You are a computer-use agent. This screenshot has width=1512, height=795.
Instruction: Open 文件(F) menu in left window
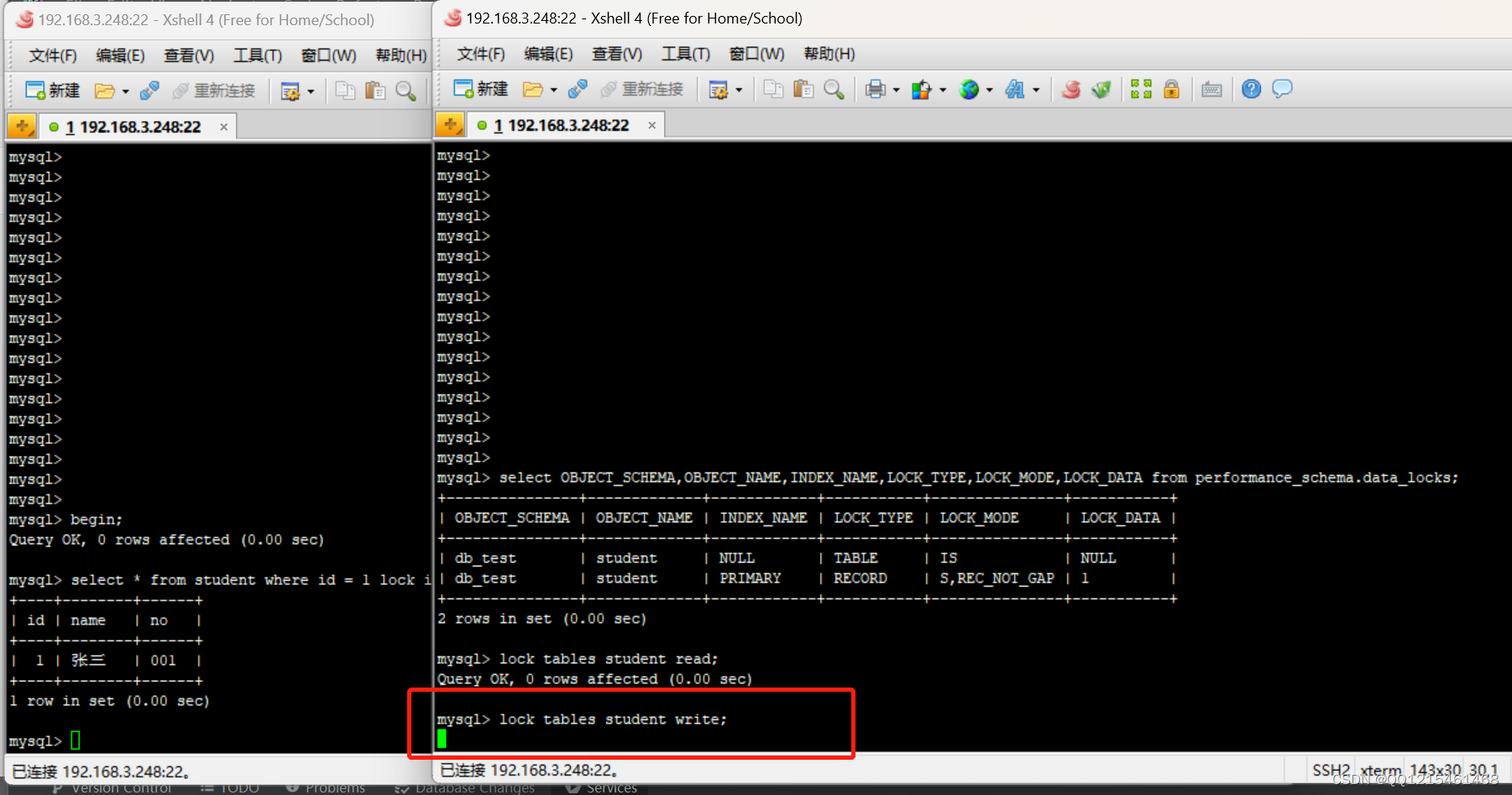pyautogui.click(x=53, y=55)
